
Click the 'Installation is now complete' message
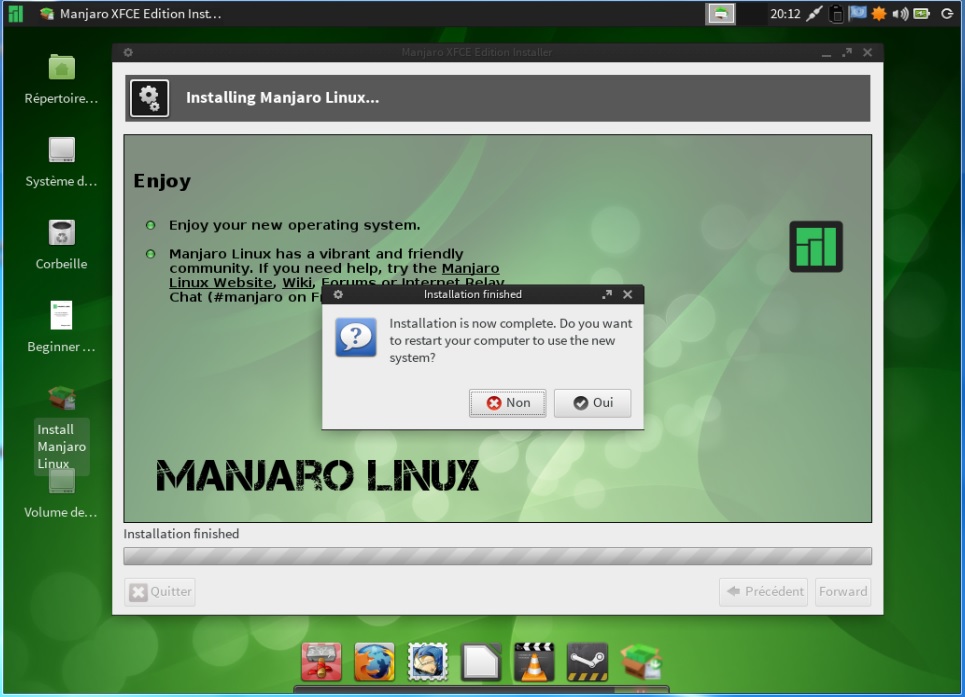coord(511,340)
